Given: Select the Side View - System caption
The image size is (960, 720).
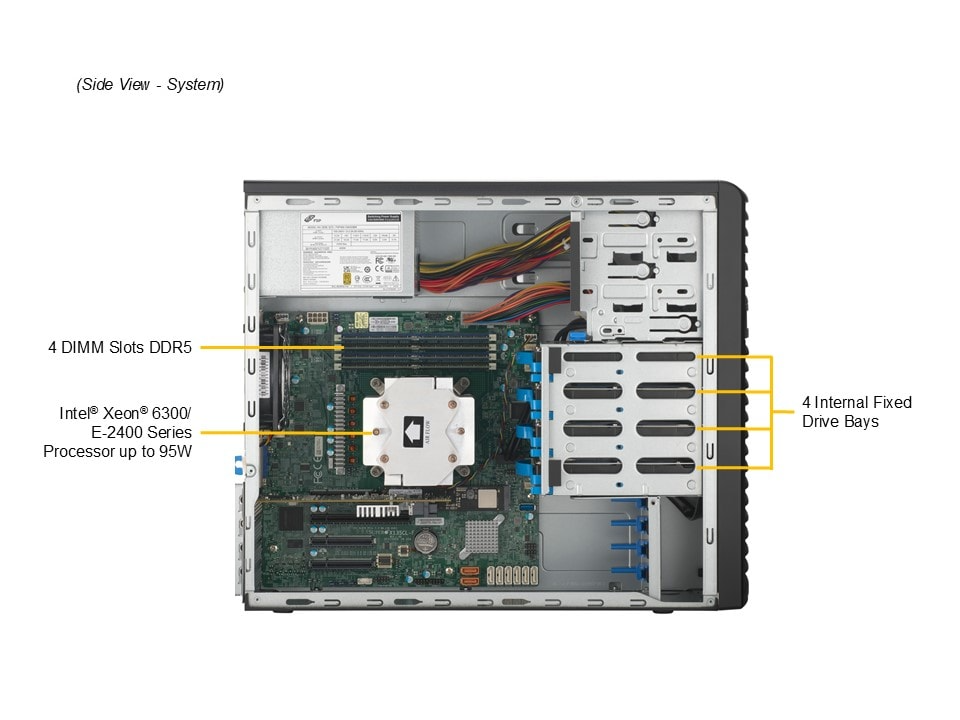Looking at the screenshot, I should (x=150, y=84).
